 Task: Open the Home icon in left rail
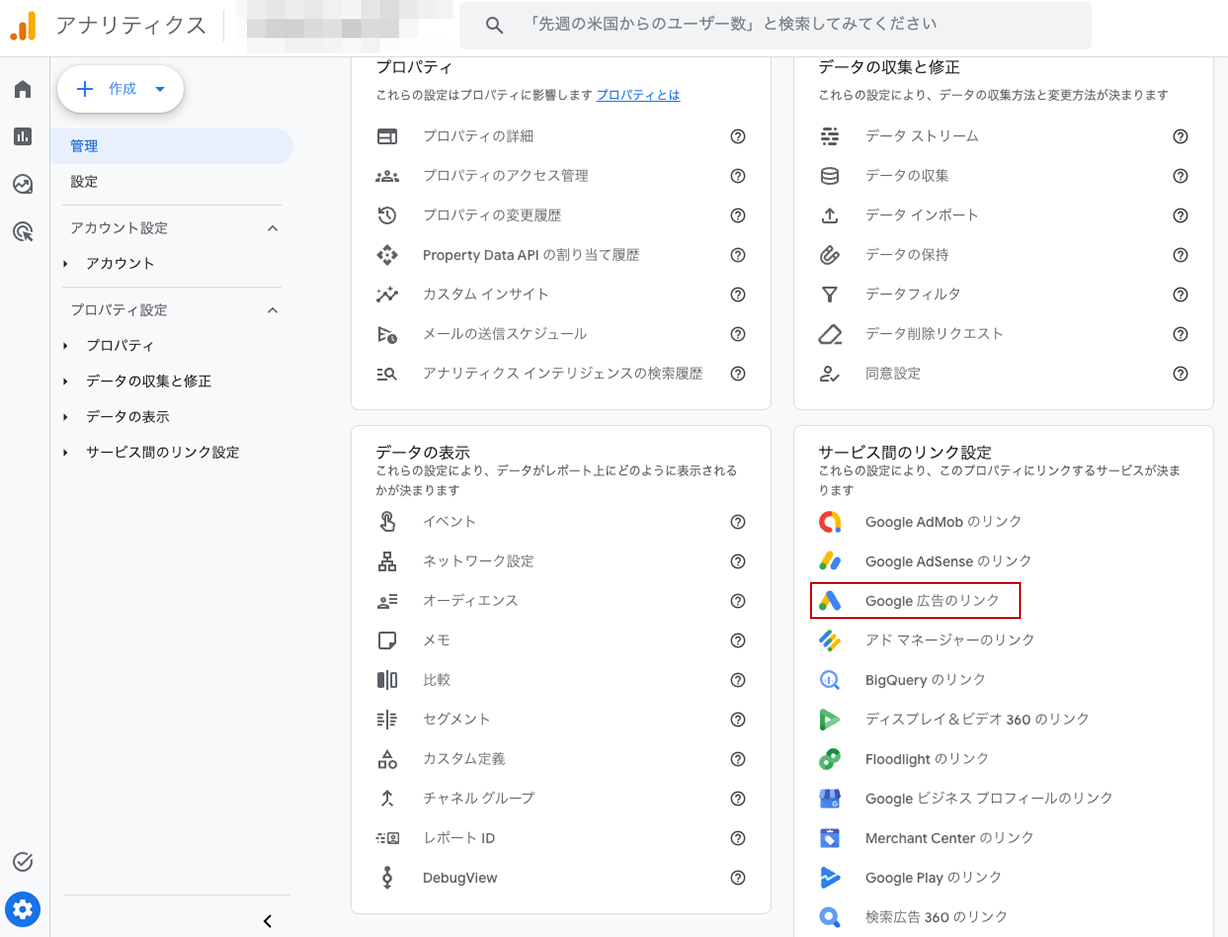click(x=23, y=90)
